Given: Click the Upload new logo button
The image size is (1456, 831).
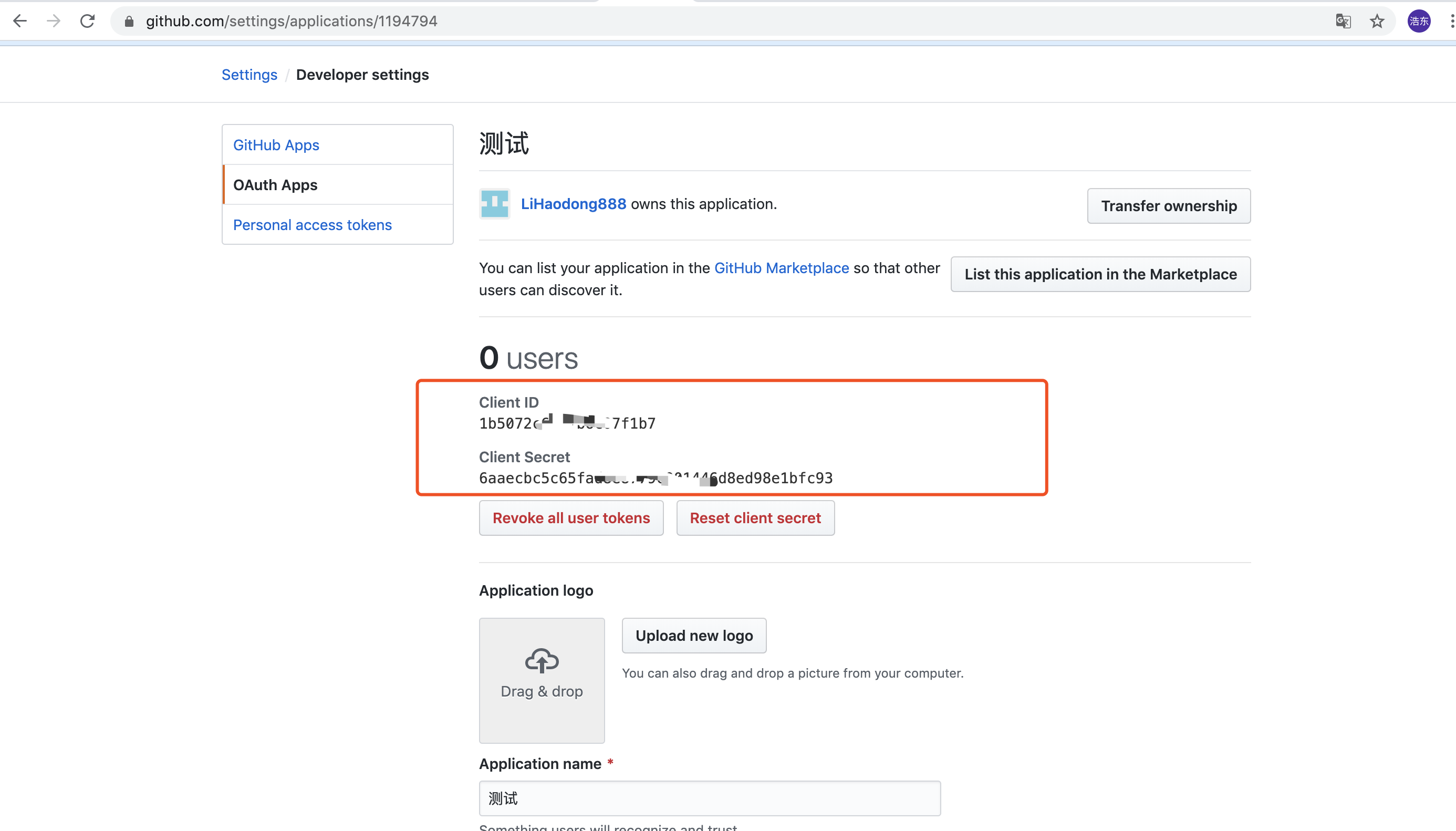Looking at the screenshot, I should (694, 636).
